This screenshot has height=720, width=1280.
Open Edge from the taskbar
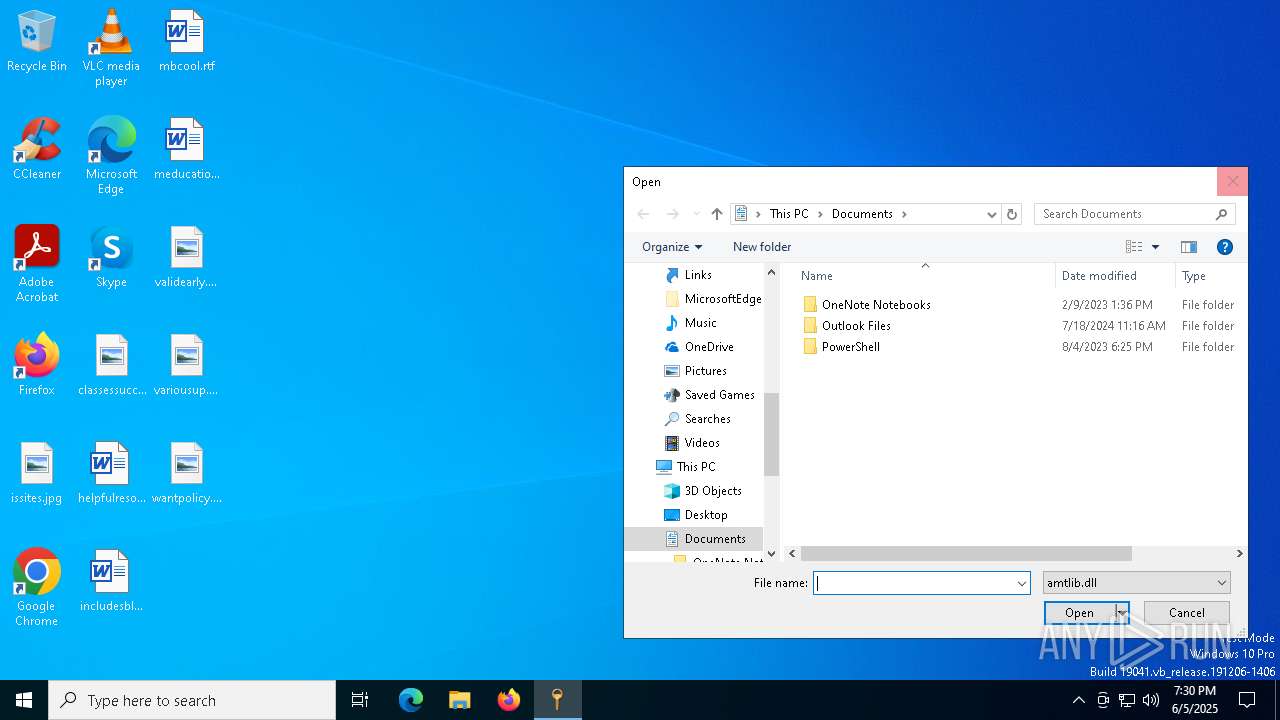pyautogui.click(x=411, y=700)
